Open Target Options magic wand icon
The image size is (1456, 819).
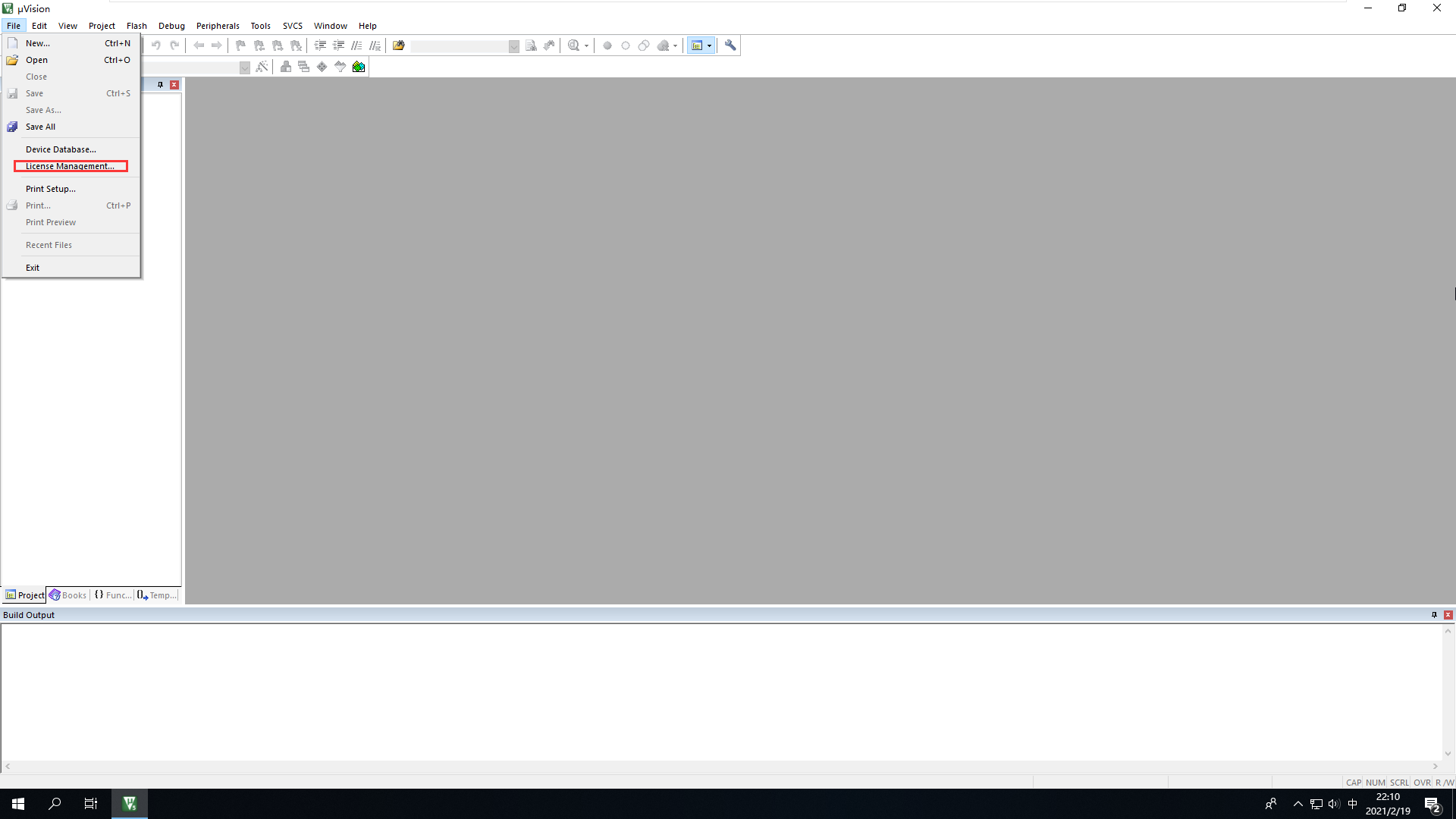[262, 67]
